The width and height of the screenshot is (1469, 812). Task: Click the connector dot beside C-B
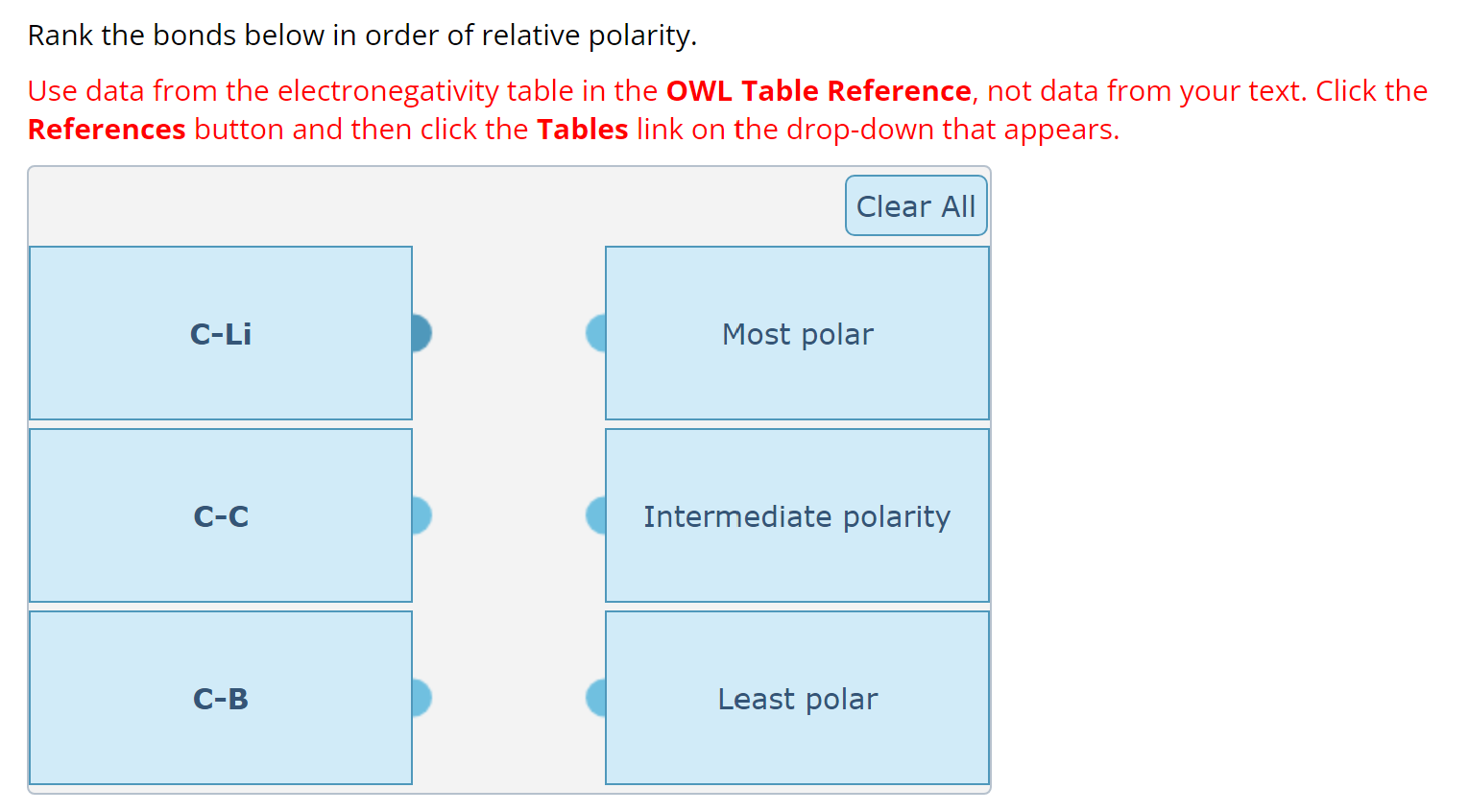[x=420, y=699]
